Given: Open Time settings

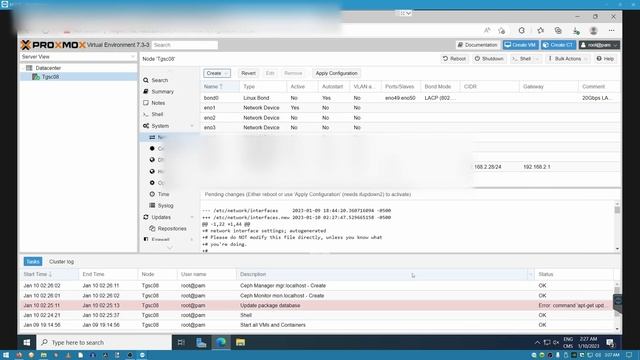Looking at the screenshot, I should (163, 194).
